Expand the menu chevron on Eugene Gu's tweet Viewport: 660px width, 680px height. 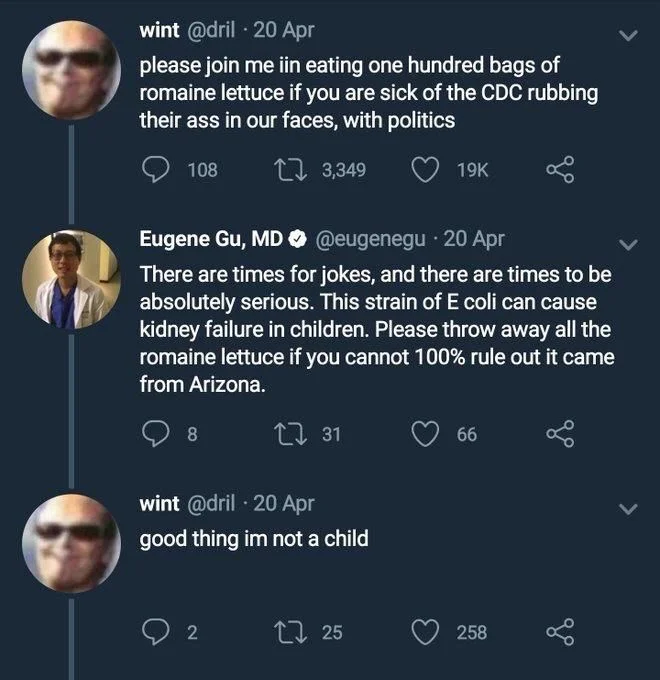(x=628, y=245)
